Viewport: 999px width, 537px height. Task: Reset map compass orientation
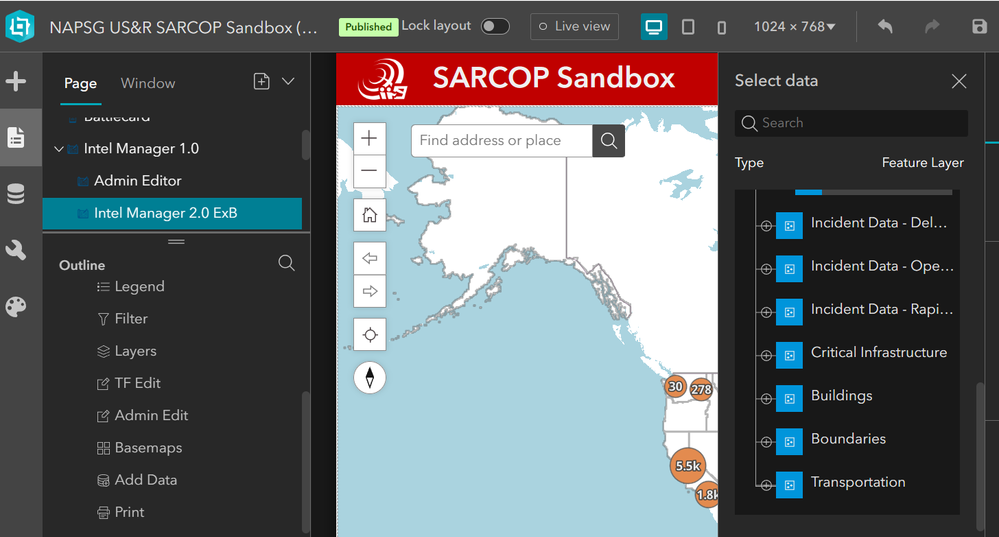(370, 378)
